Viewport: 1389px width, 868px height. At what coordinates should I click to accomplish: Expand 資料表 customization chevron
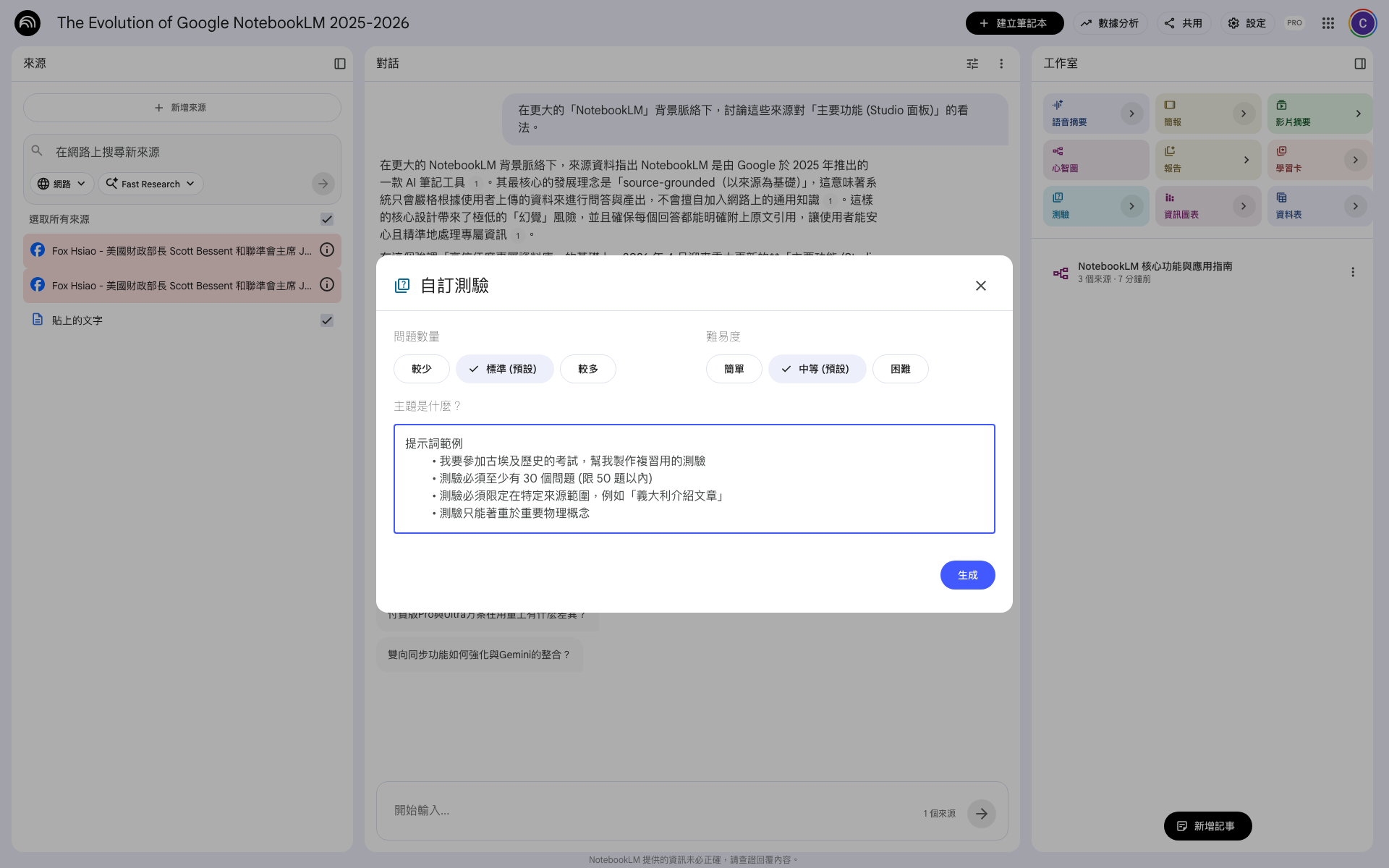click(x=1355, y=206)
